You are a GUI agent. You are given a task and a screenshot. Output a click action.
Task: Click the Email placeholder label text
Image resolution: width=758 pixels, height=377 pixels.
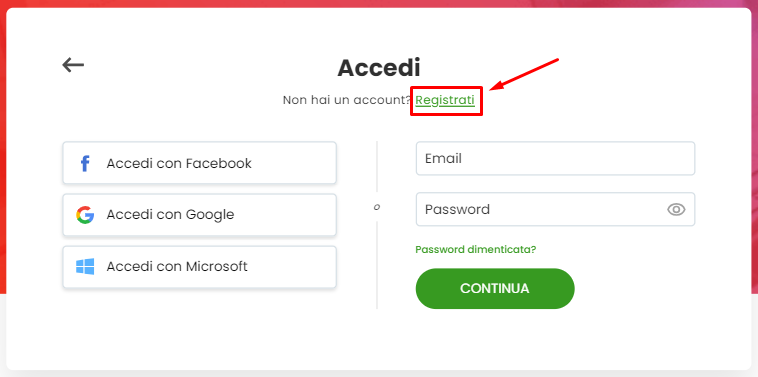click(x=443, y=159)
